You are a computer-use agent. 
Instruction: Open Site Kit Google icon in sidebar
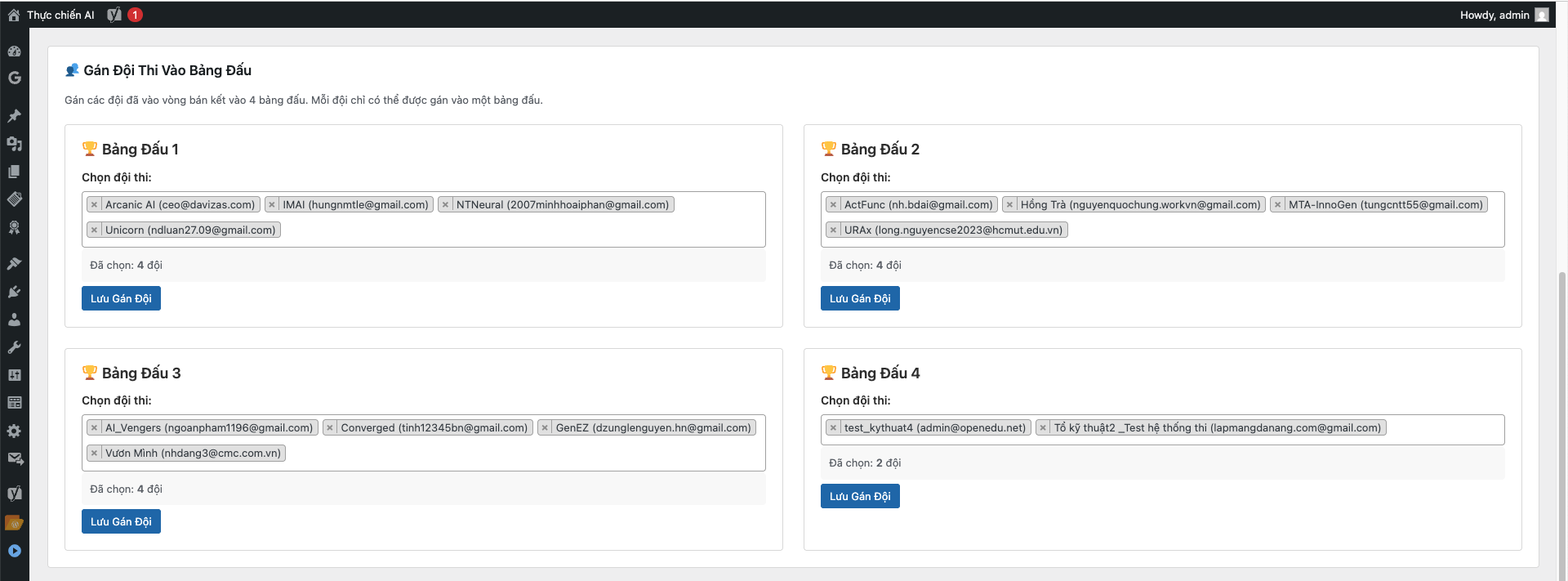tap(14, 78)
